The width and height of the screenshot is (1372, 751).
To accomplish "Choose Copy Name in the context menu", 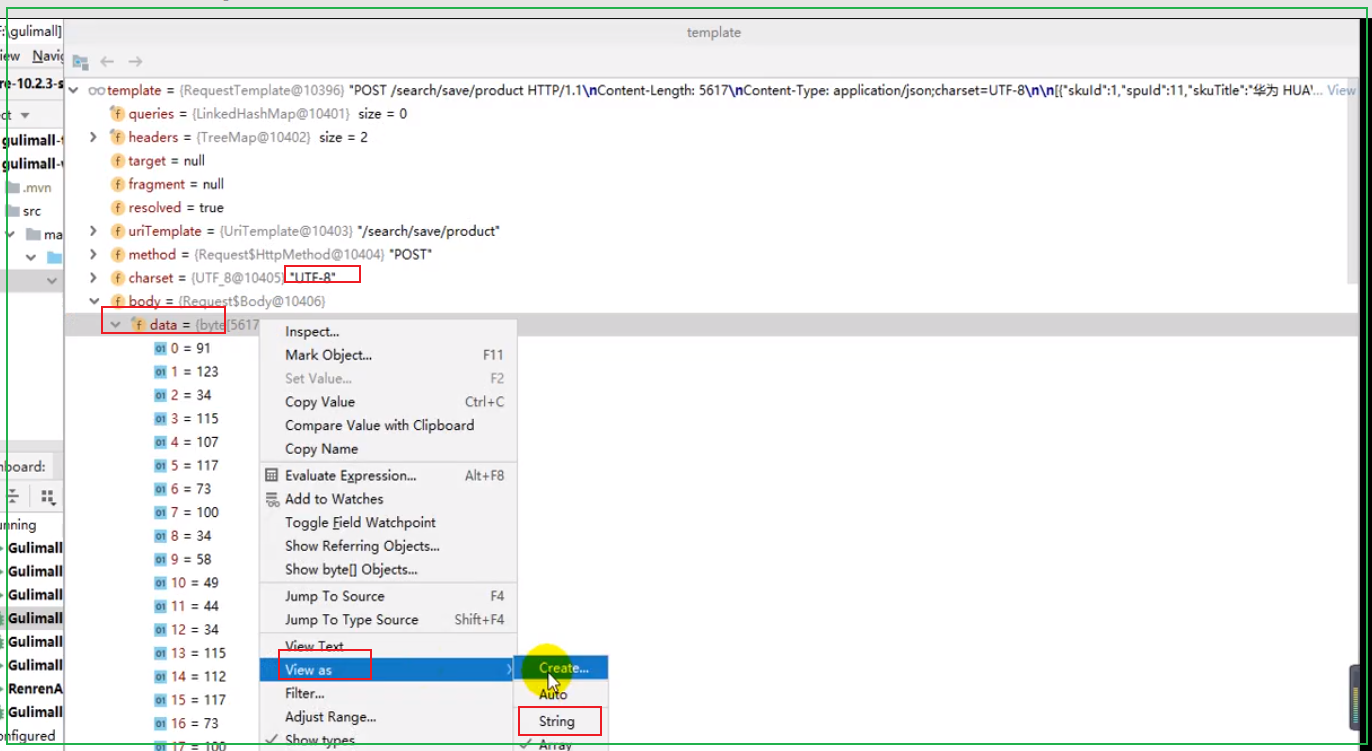I will [388, 449].
